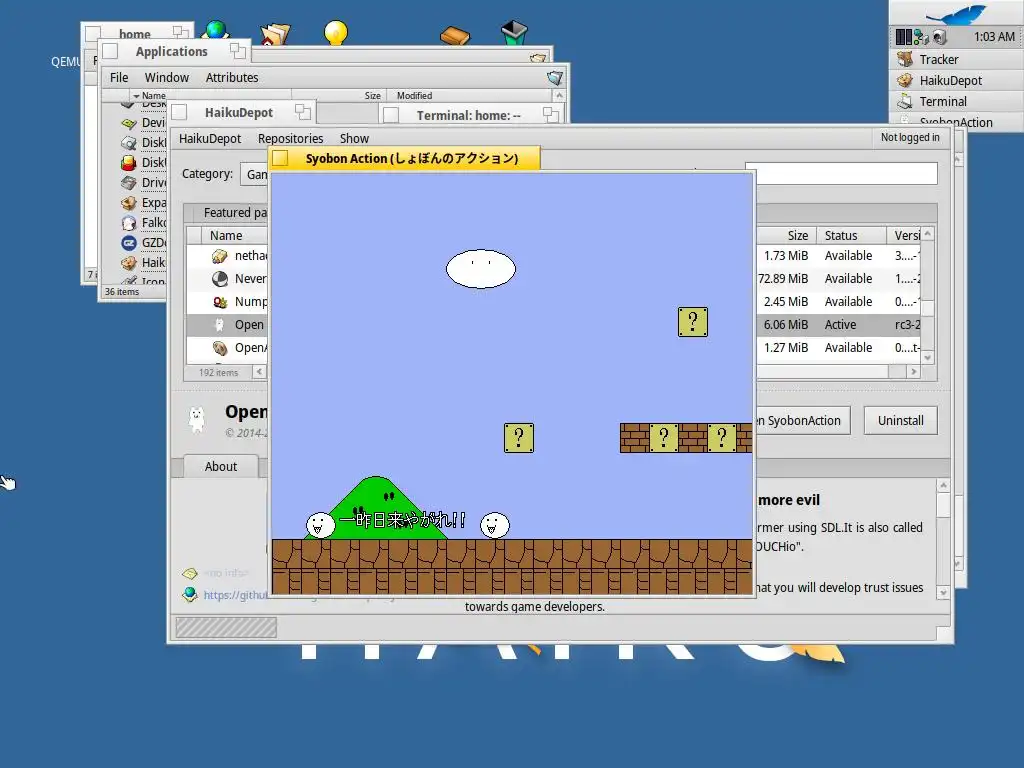Image resolution: width=1024 pixels, height=768 pixels.
Task: Click the folder icon in Applications menu bar
Action: 554,78
